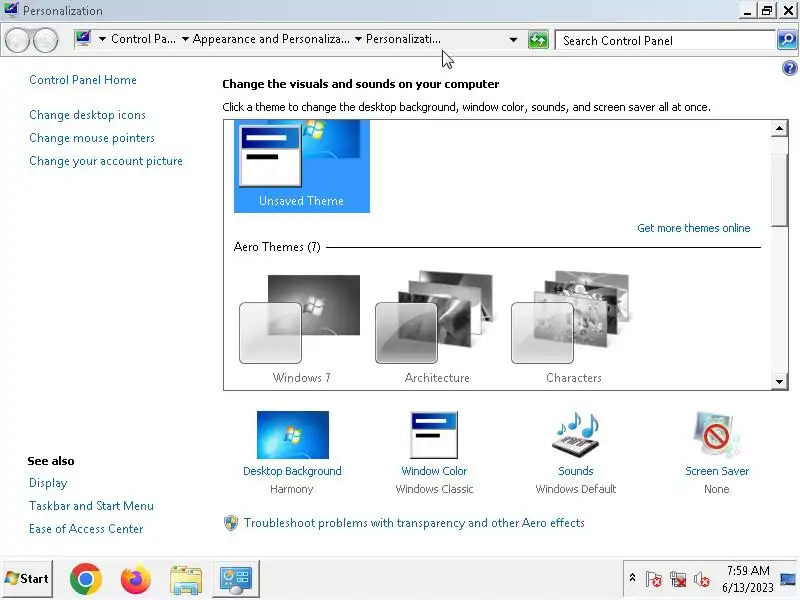Select the Windows 7 Aero theme

[x=301, y=329]
